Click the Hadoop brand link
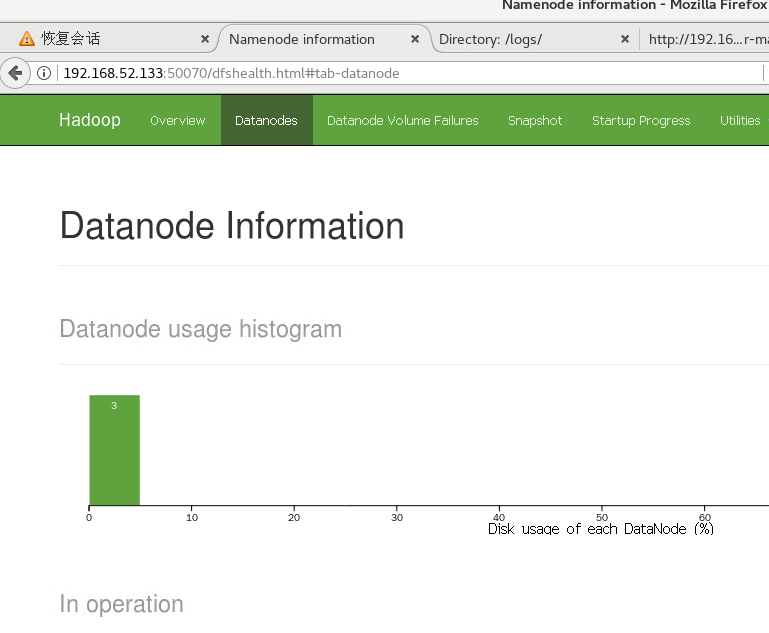The image size is (769, 633). pyautogui.click(x=90, y=120)
